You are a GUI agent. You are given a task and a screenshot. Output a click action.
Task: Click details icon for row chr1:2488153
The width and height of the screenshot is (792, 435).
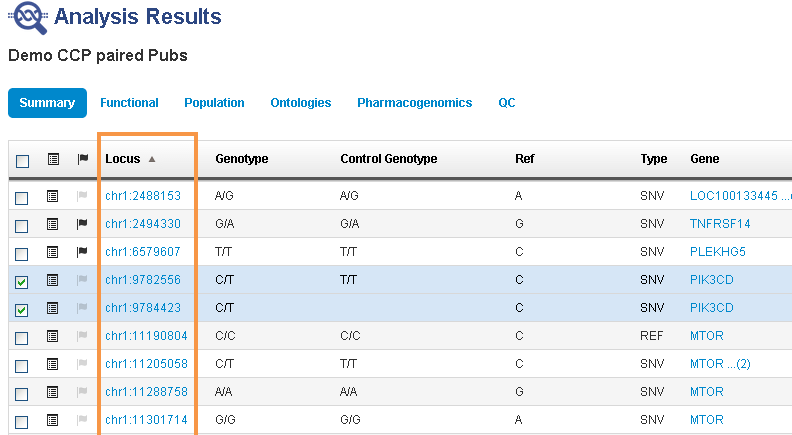(x=53, y=197)
